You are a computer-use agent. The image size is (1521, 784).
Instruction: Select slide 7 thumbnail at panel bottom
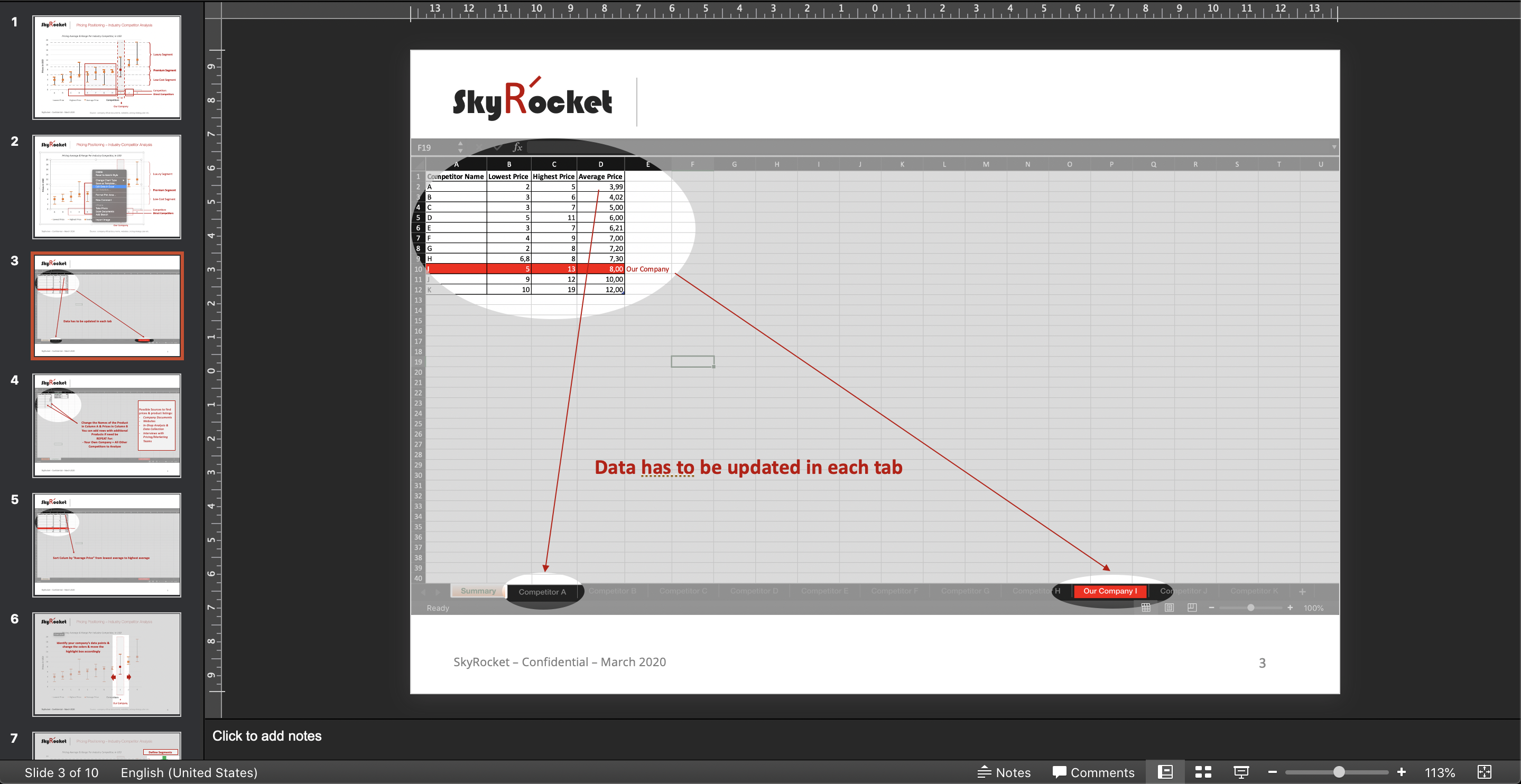coord(107,745)
